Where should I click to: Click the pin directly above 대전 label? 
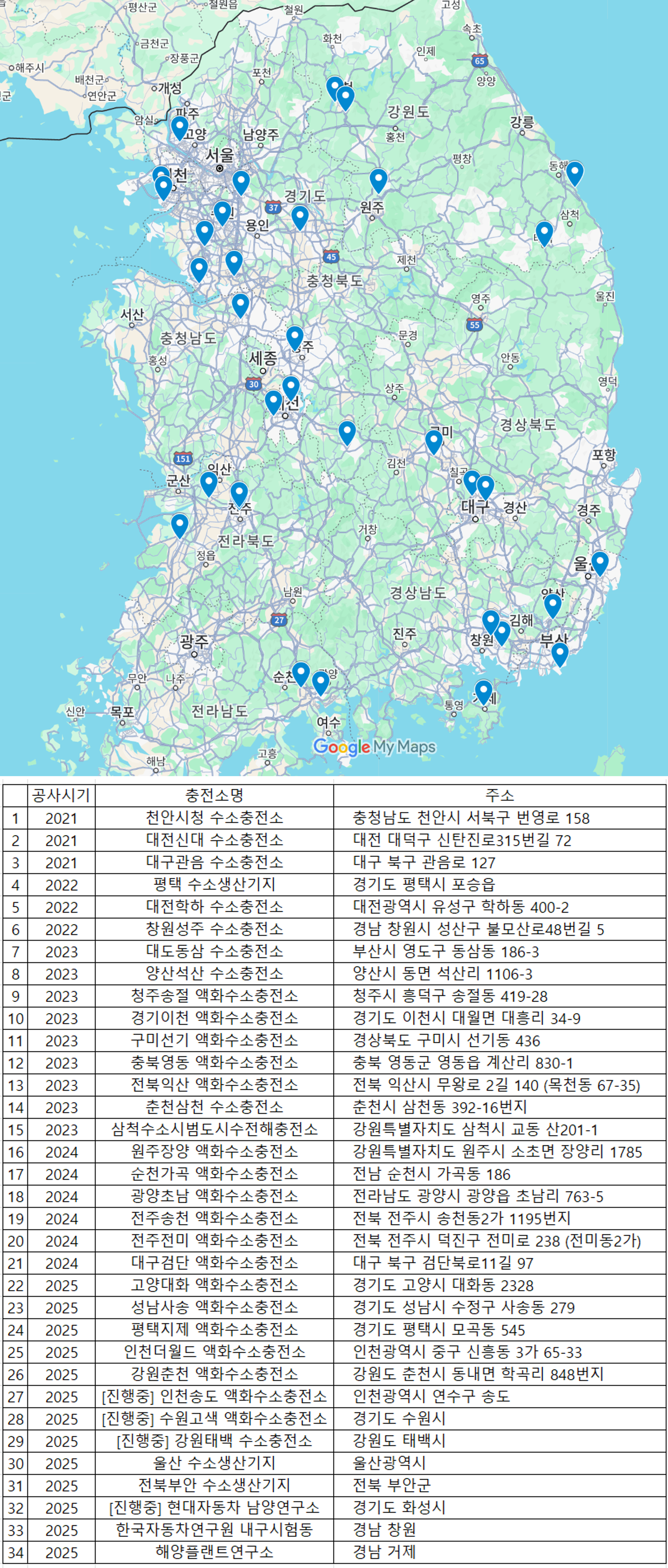(290, 388)
